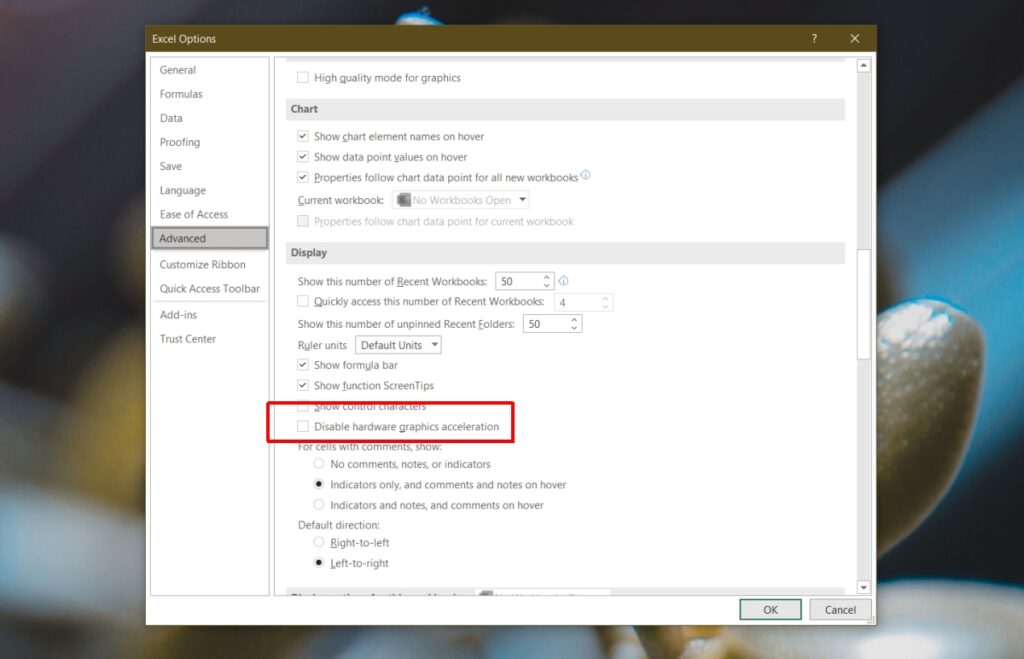
Task: Click info icon next to Recent Workbooks setting
Action: (x=563, y=281)
